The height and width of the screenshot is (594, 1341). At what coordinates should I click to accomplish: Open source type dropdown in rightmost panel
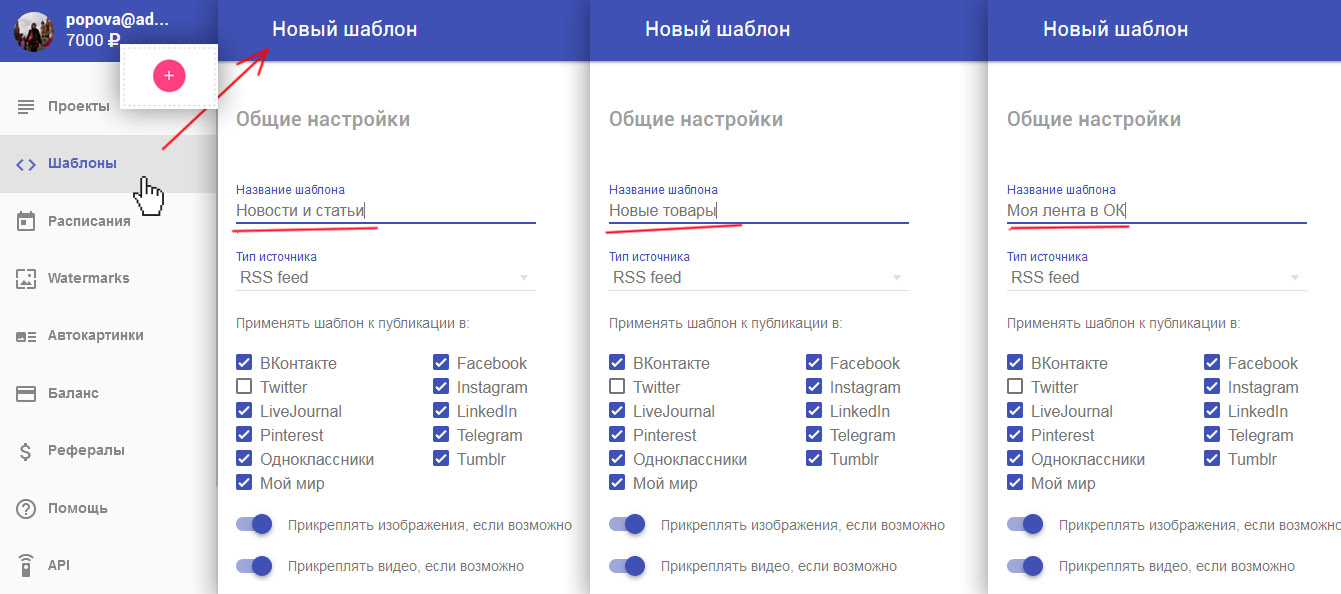tap(1156, 277)
